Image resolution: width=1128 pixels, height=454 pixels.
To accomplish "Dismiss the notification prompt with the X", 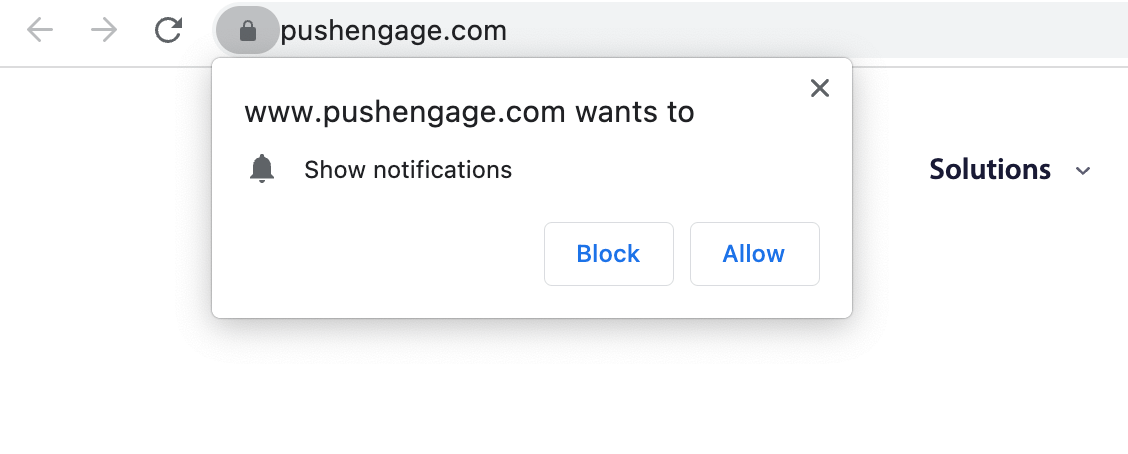I will [x=820, y=88].
